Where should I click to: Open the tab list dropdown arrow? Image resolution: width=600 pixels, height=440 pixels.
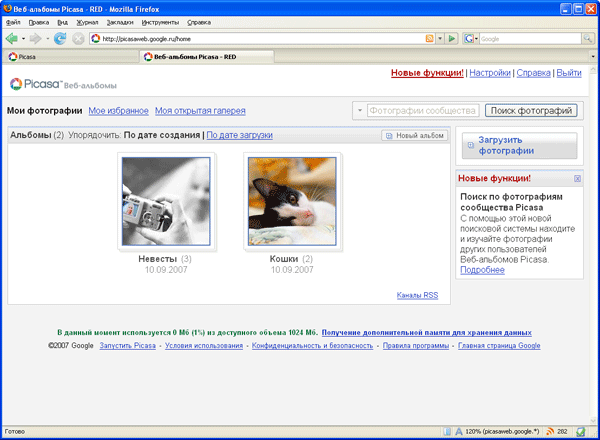(593, 57)
